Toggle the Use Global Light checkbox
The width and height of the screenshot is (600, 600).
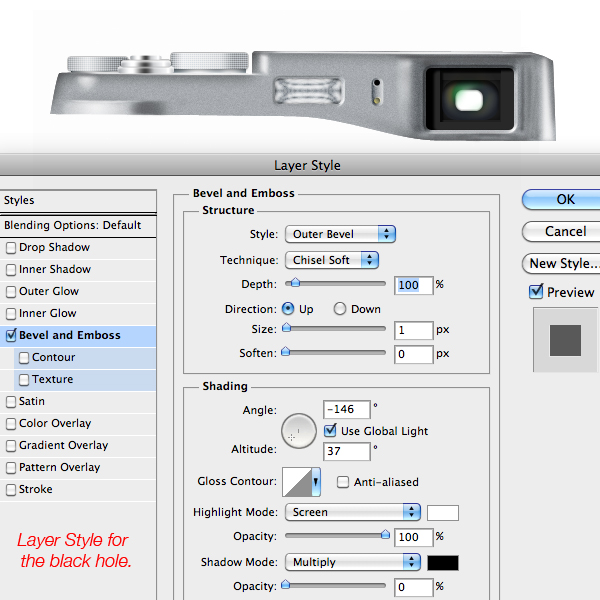click(x=330, y=431)
